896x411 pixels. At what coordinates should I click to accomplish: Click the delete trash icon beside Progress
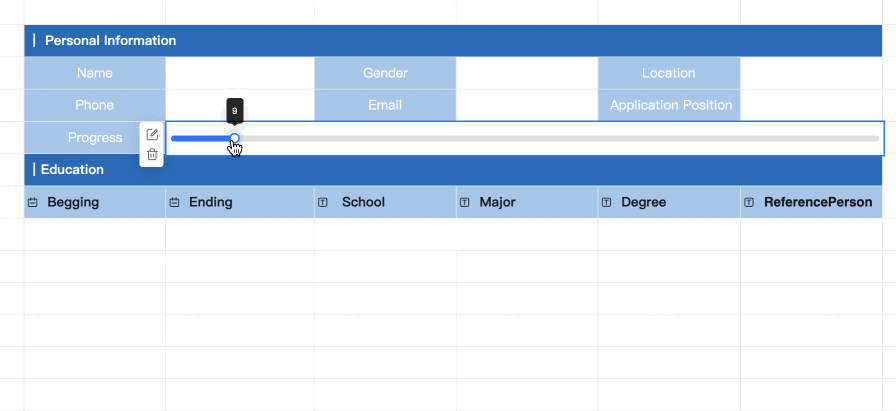[152, 154]
